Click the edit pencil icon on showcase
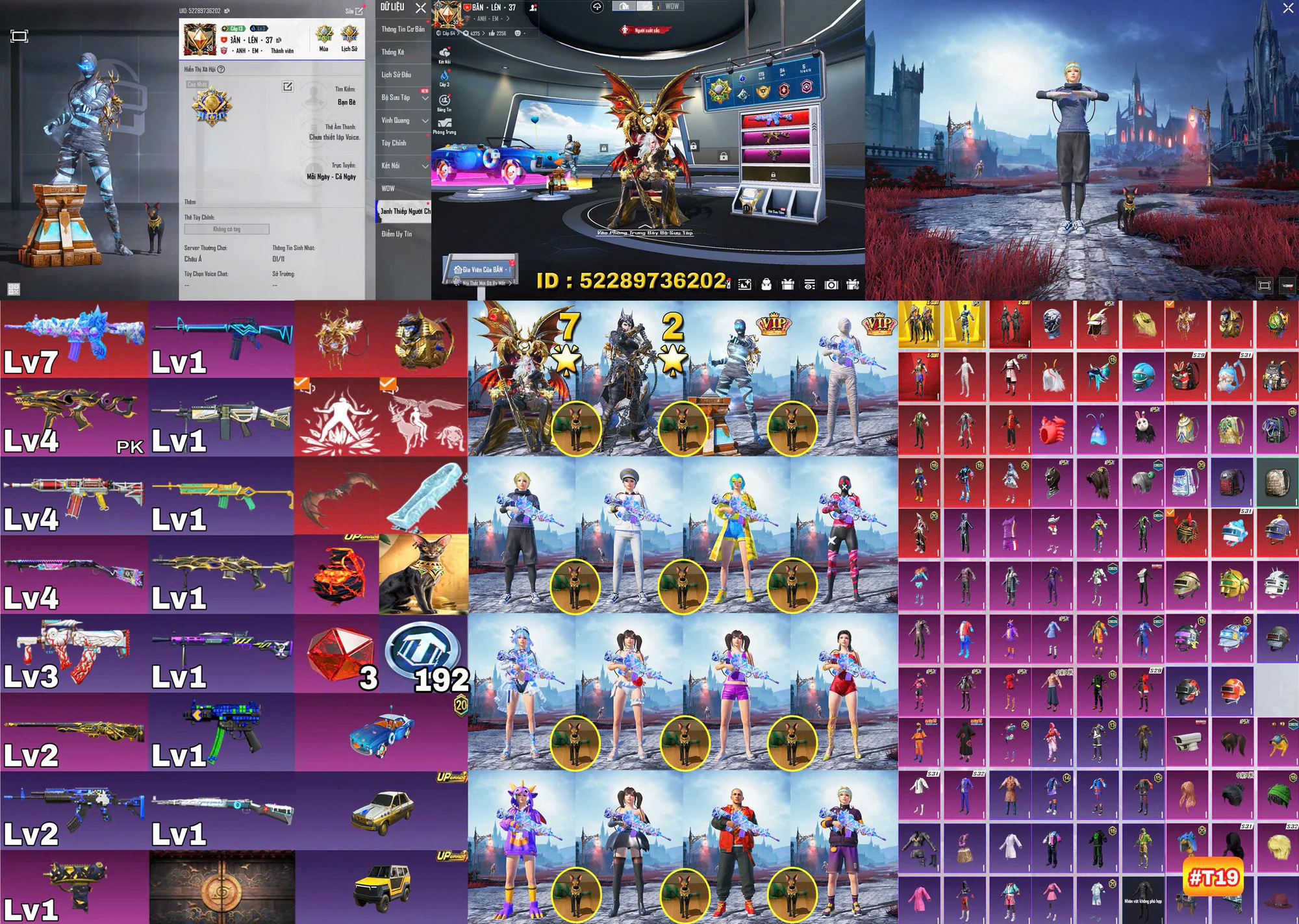1299x924 pixels. click(288, 86)
